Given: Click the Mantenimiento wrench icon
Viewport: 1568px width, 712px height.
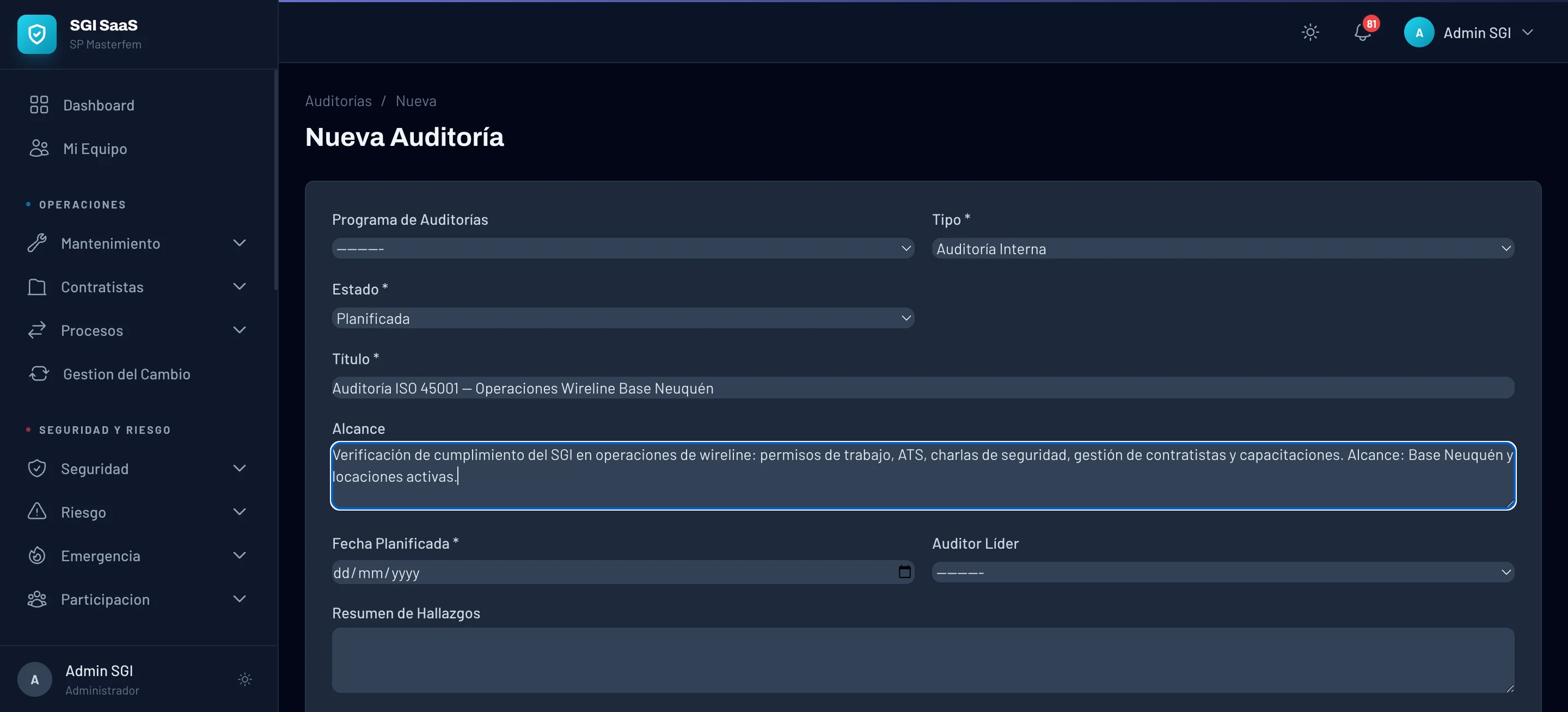Looking at the screenshot, I should tap(38, 243).
